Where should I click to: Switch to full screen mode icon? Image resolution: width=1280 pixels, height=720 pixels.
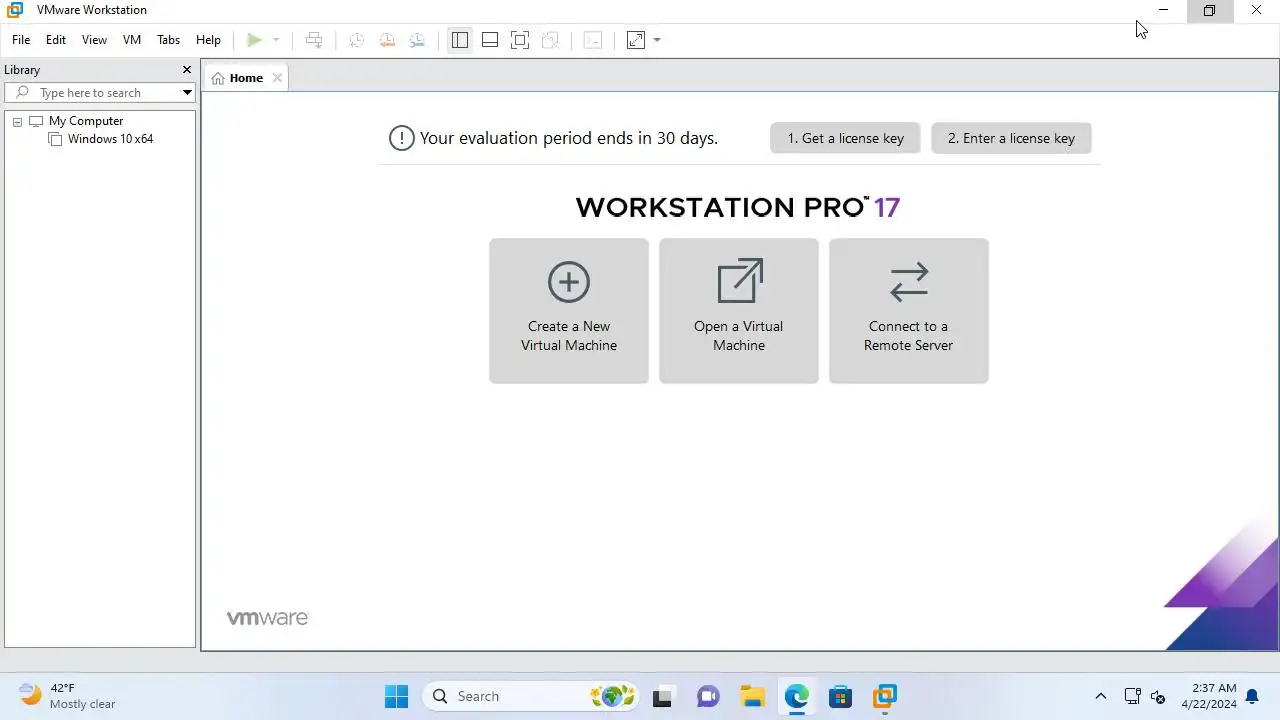(x=520, y=40)
